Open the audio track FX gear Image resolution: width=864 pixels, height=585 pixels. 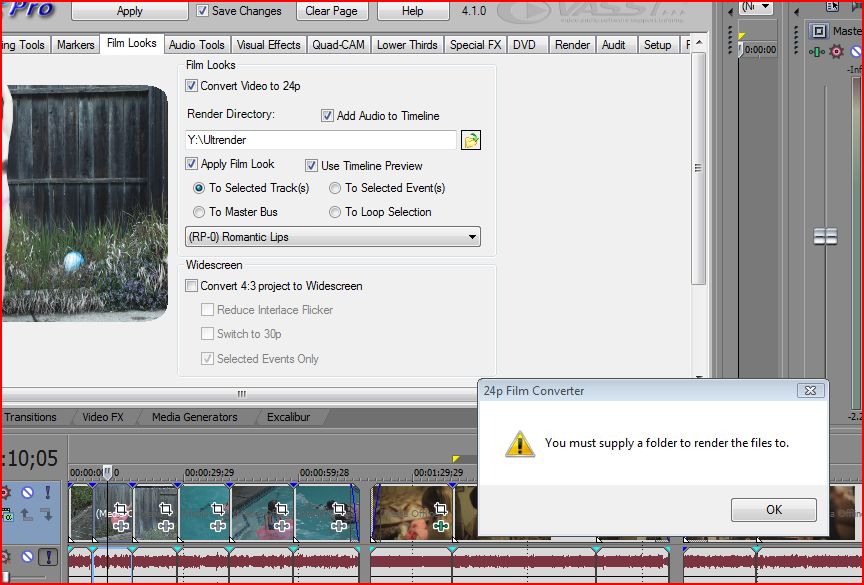point(5,557)
